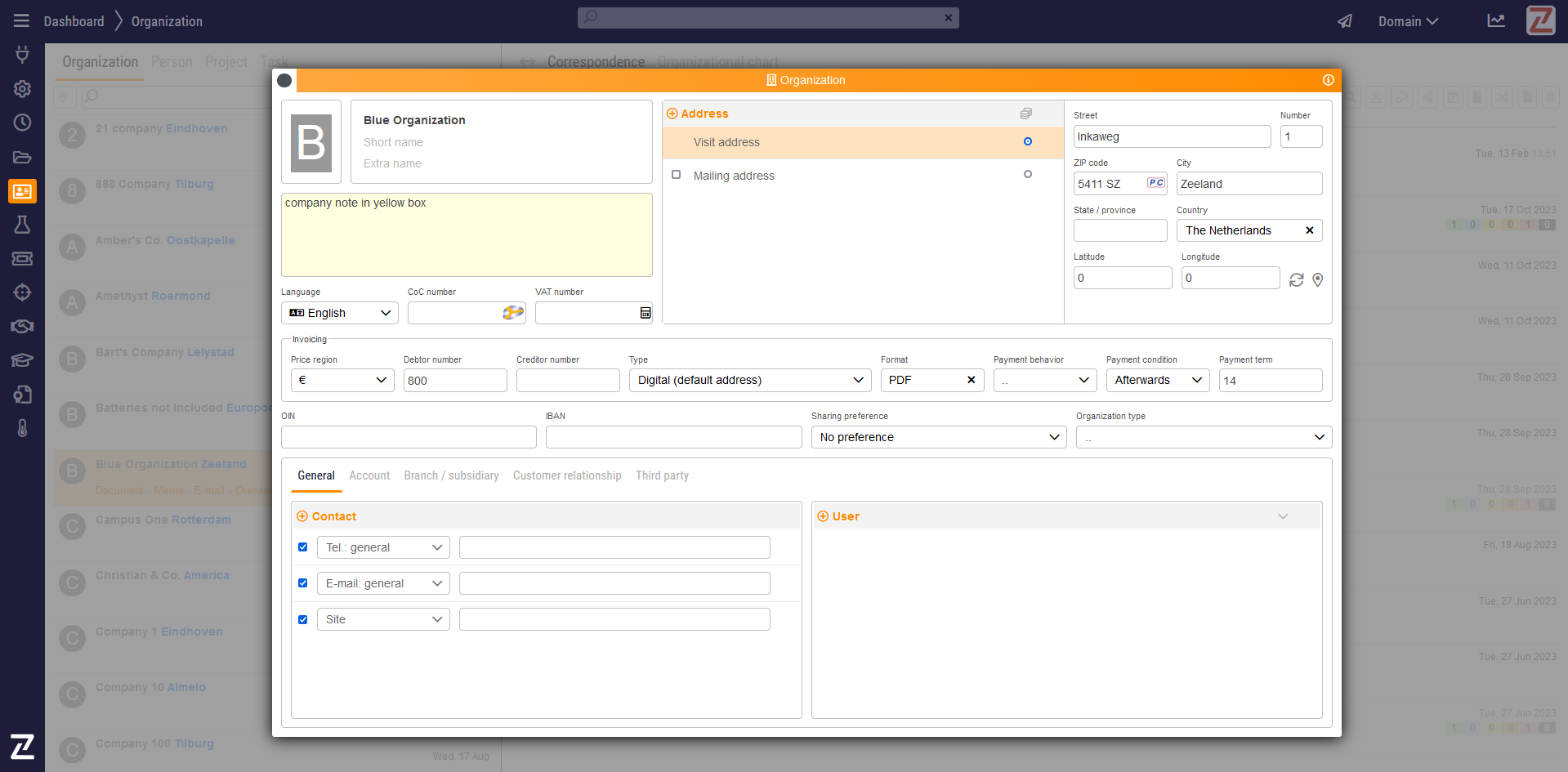Open the statistics chart icon in top bar
This screenshot has width=1568, height=772.
point(1495,21)
